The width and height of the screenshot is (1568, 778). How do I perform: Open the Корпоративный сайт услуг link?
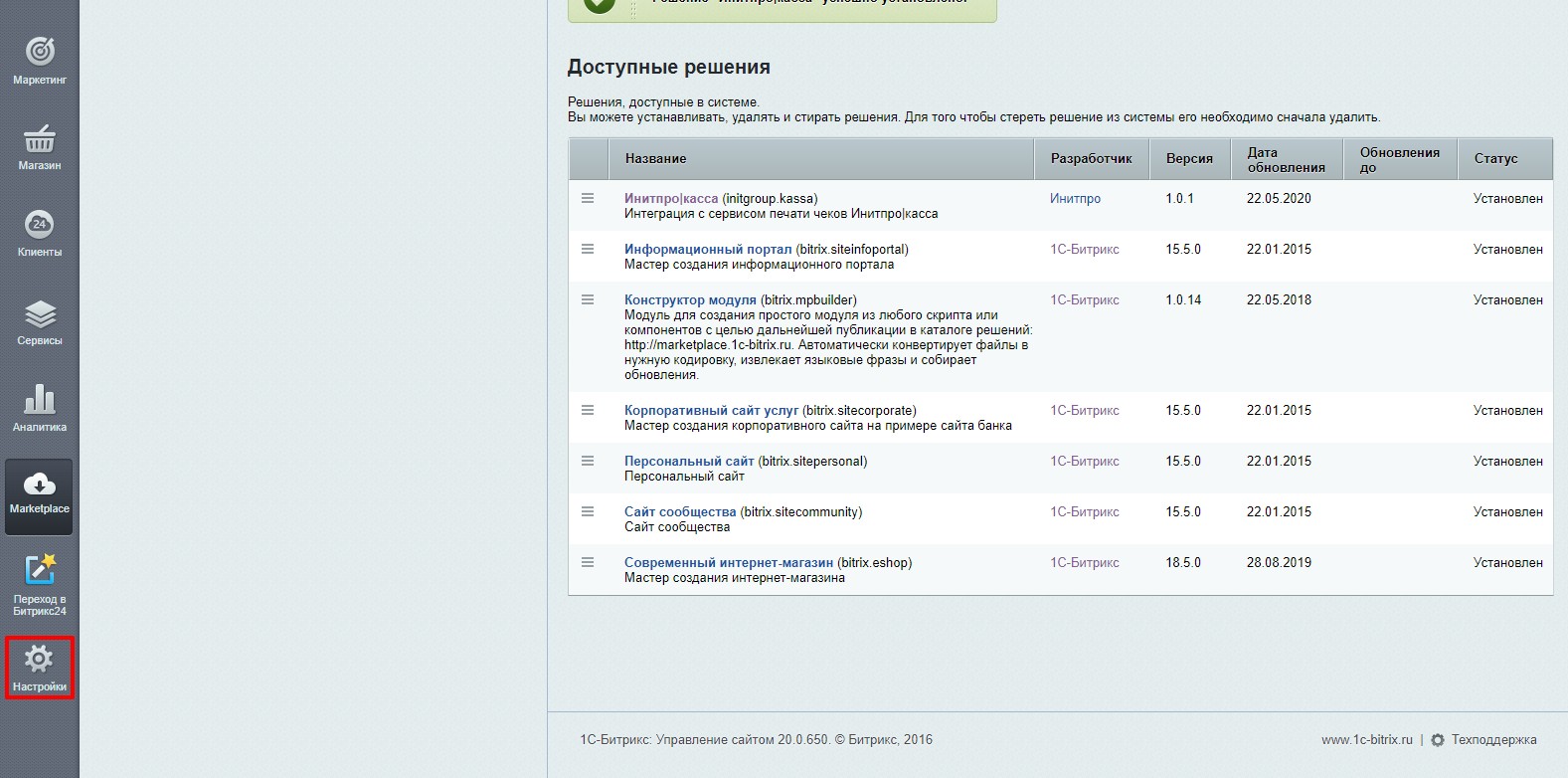712,411
